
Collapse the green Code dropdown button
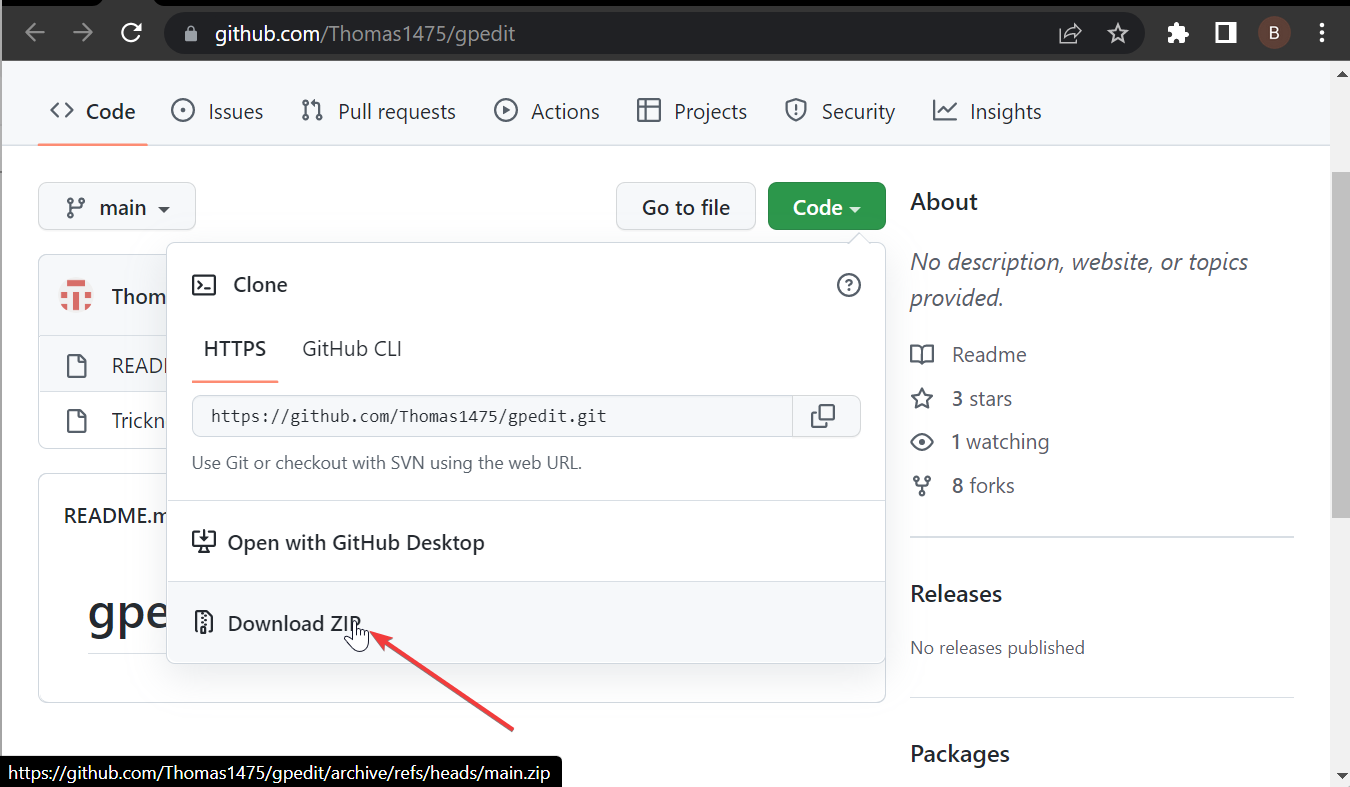pos(827,207)
